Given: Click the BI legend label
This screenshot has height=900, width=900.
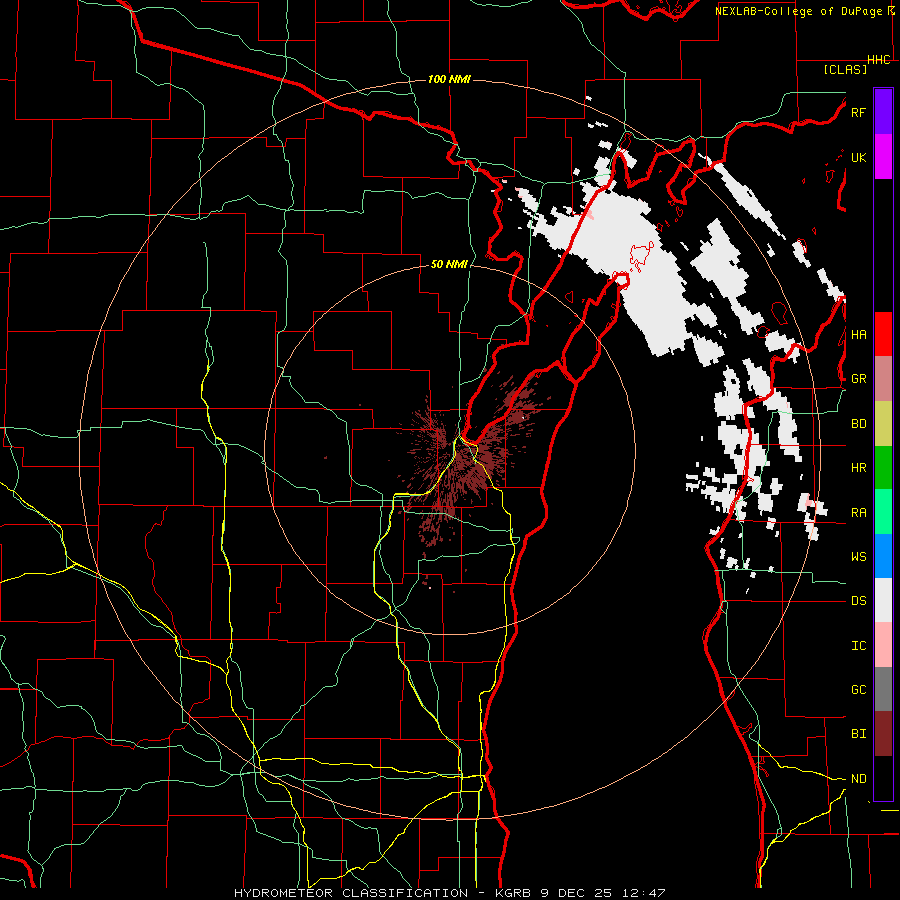Looking at the screenshot, I should pos(858,734).
